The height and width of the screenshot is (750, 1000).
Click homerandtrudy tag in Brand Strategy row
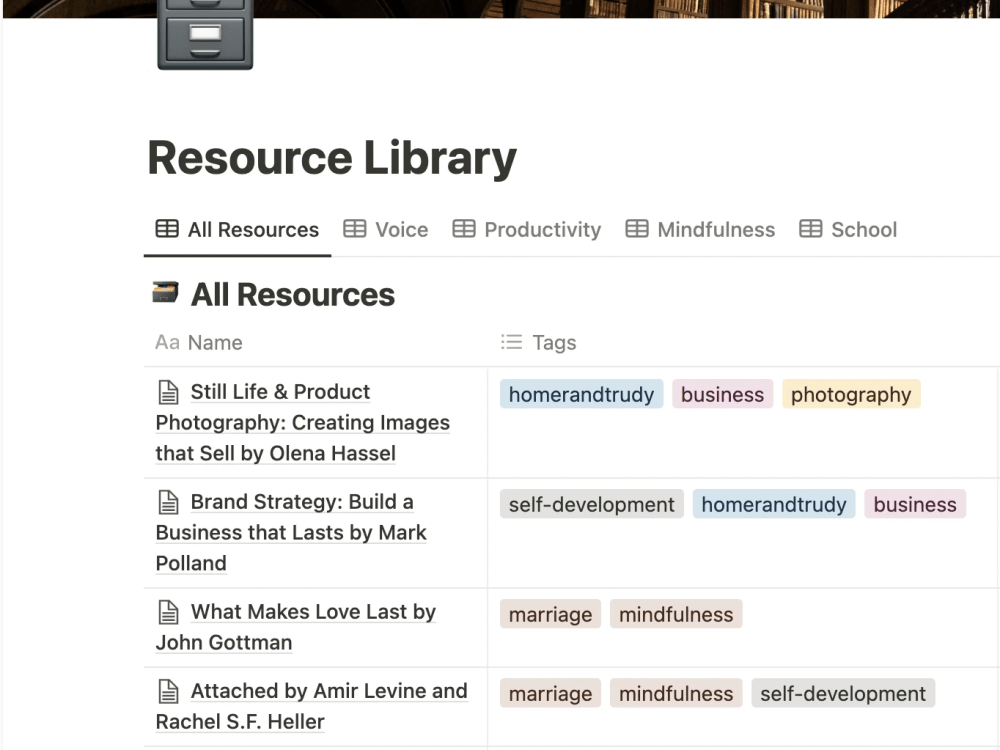[x=774, y=504]
